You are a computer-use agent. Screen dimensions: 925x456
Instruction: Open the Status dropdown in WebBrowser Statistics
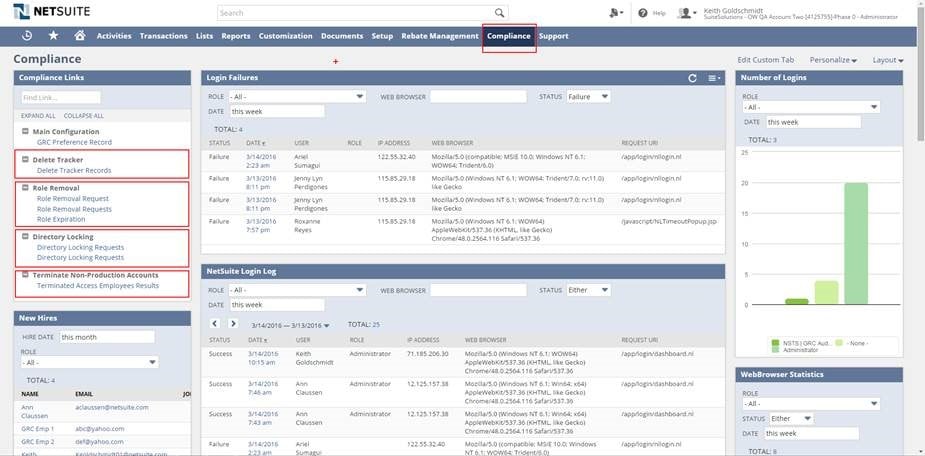tap(790, 419)
